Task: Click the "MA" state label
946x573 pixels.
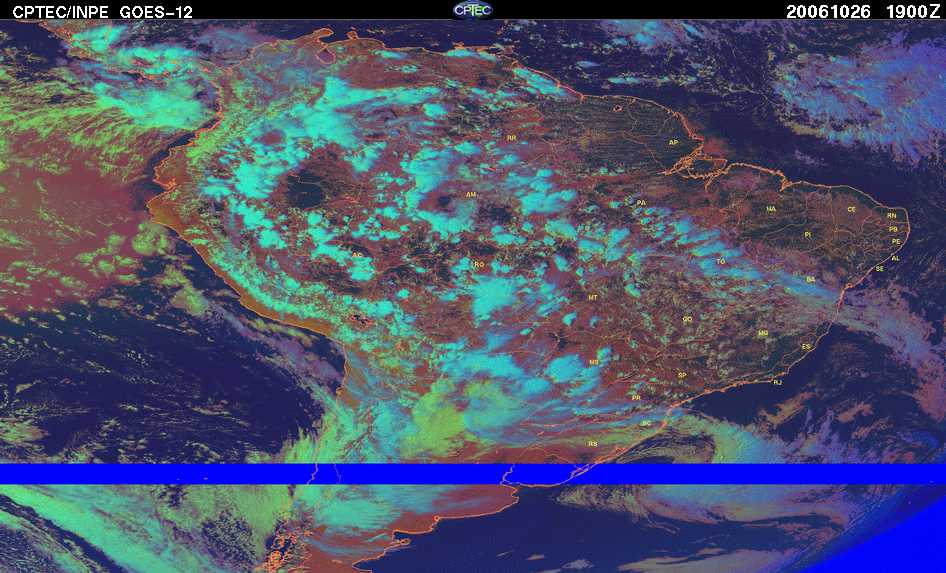Action: pos(771,209)
